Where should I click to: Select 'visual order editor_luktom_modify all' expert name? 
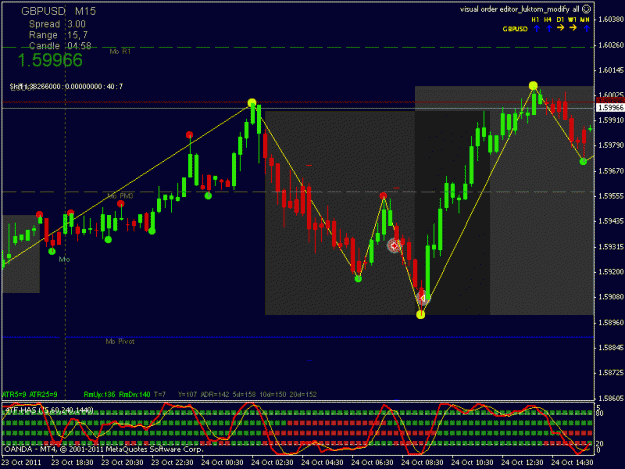[x=520, y=9]
